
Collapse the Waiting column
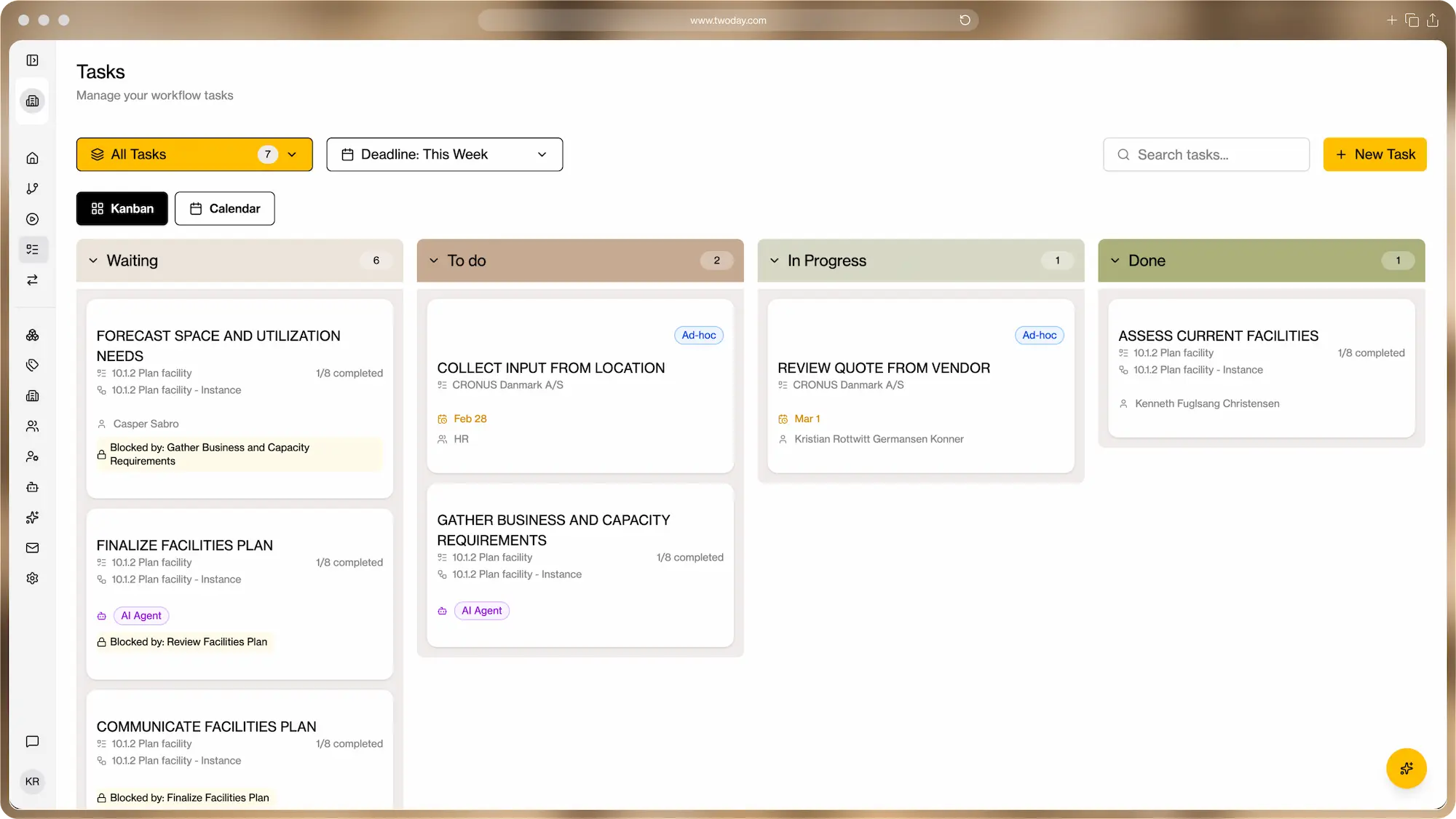(x=93, y=261)
